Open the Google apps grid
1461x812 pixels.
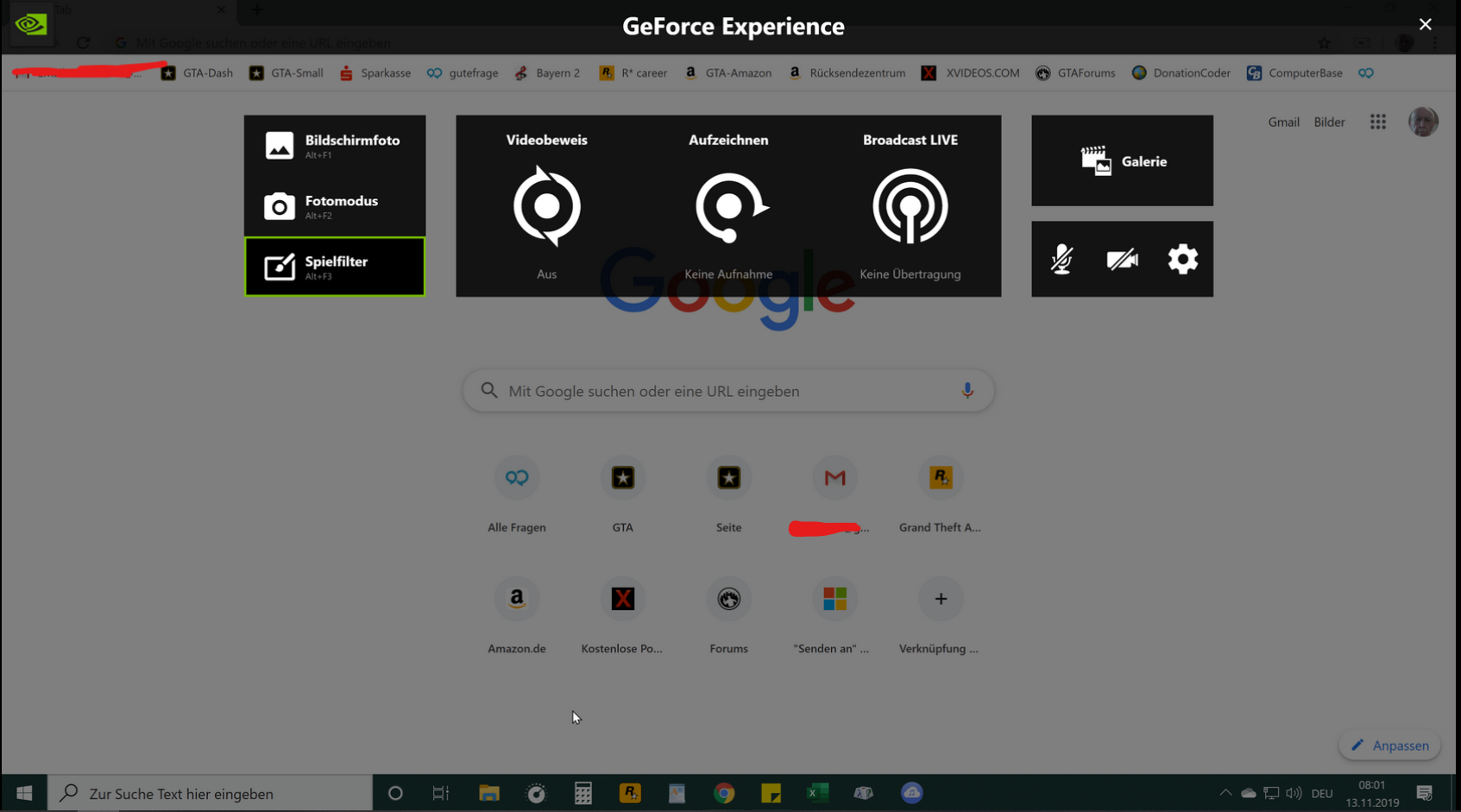(1377, 122)
